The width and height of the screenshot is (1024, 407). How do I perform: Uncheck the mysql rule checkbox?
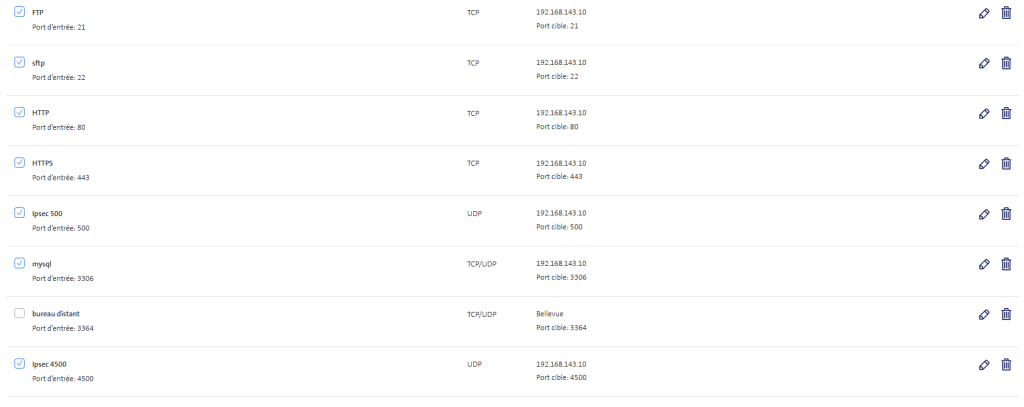point(20,263)
